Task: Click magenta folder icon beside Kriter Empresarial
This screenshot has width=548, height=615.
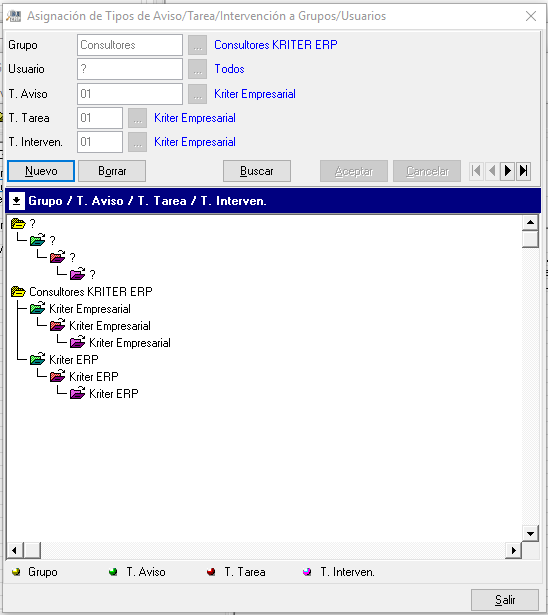Action: pyautogui.click(x=78, y=342)
